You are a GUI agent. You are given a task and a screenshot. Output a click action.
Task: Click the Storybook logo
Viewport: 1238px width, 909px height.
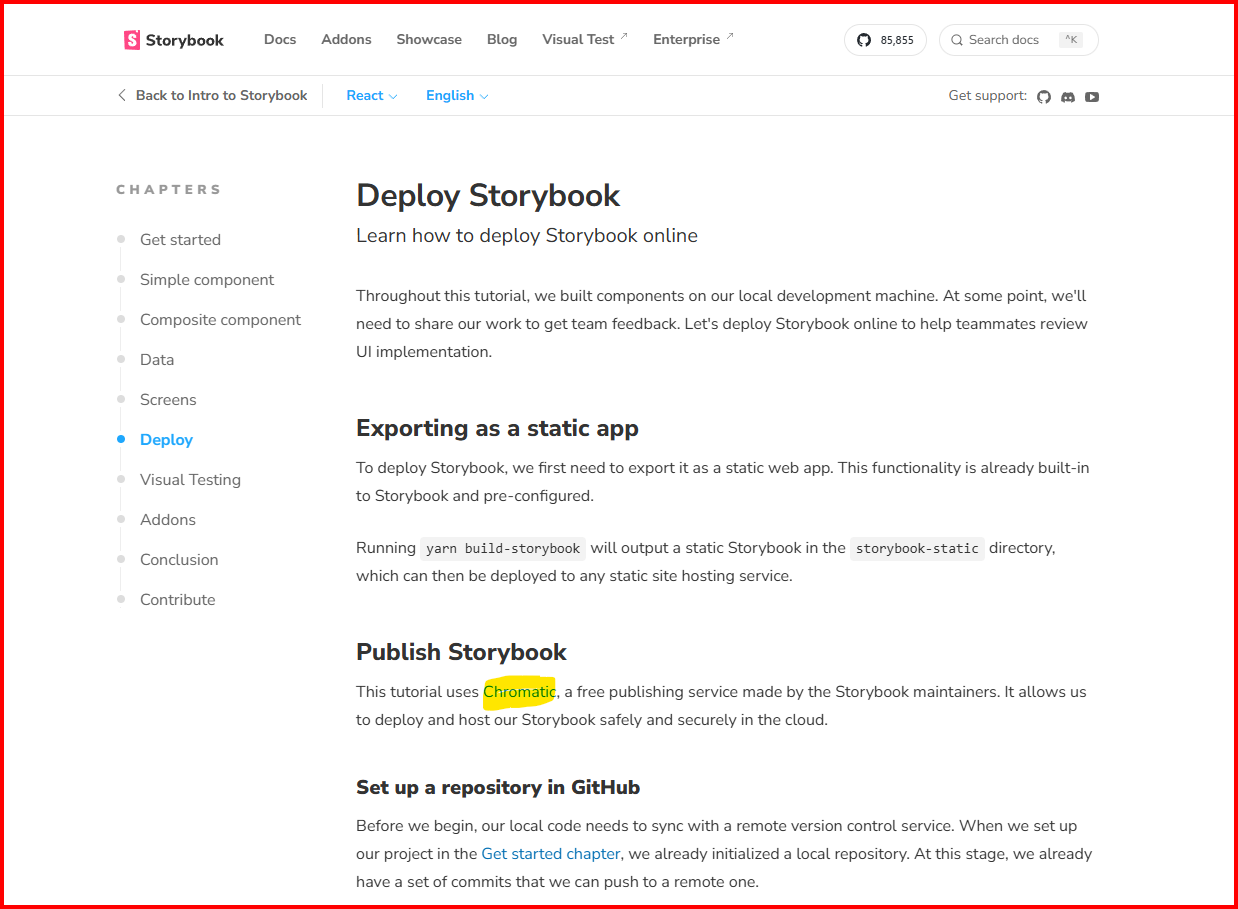[174, 40]
